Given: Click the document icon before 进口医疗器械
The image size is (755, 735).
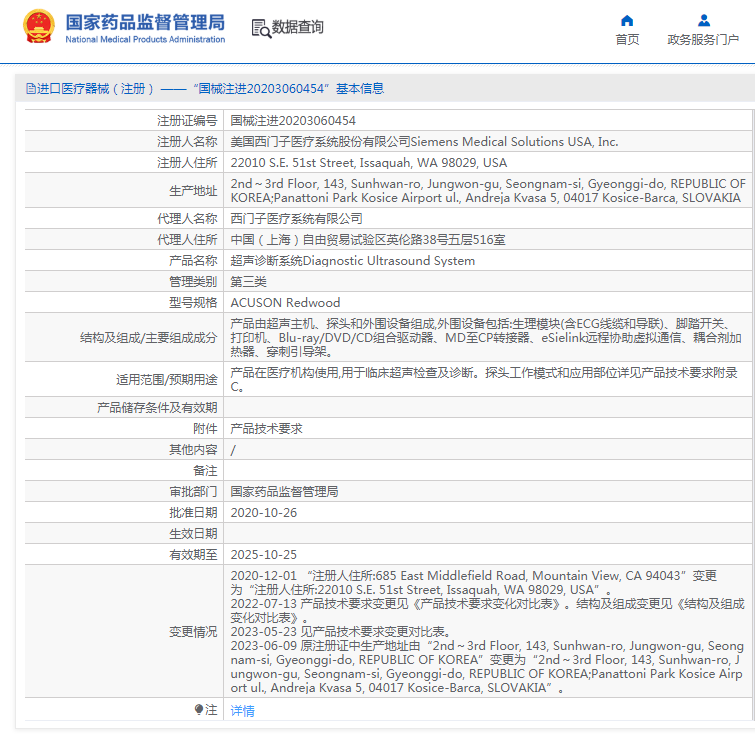Looking at the screenshot, I should pyautogui.click(x=31, y=89).
